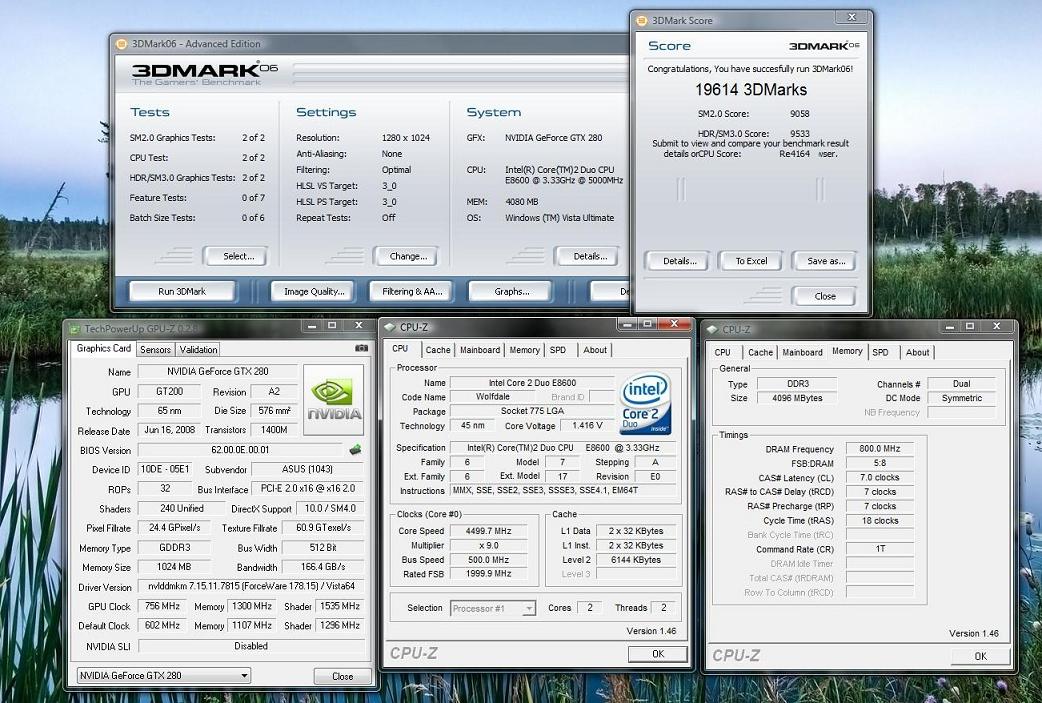
Task: Click the Level 2 cache value 6144 KBytes
Action: pyautogui.click(x=635, y=559)
